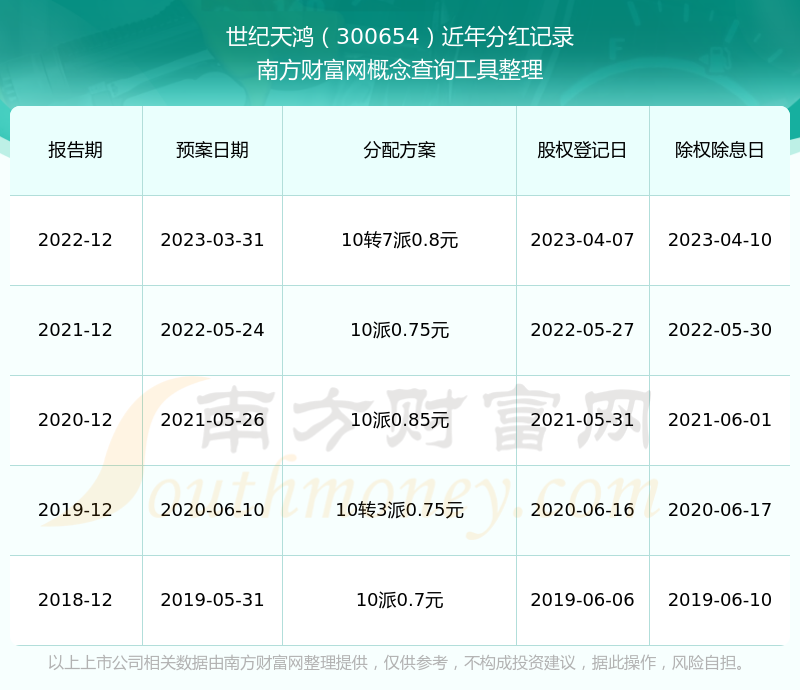The image size is (800, 690).
Task: Click record date 2021-05-31
Action: coord(582,420)
